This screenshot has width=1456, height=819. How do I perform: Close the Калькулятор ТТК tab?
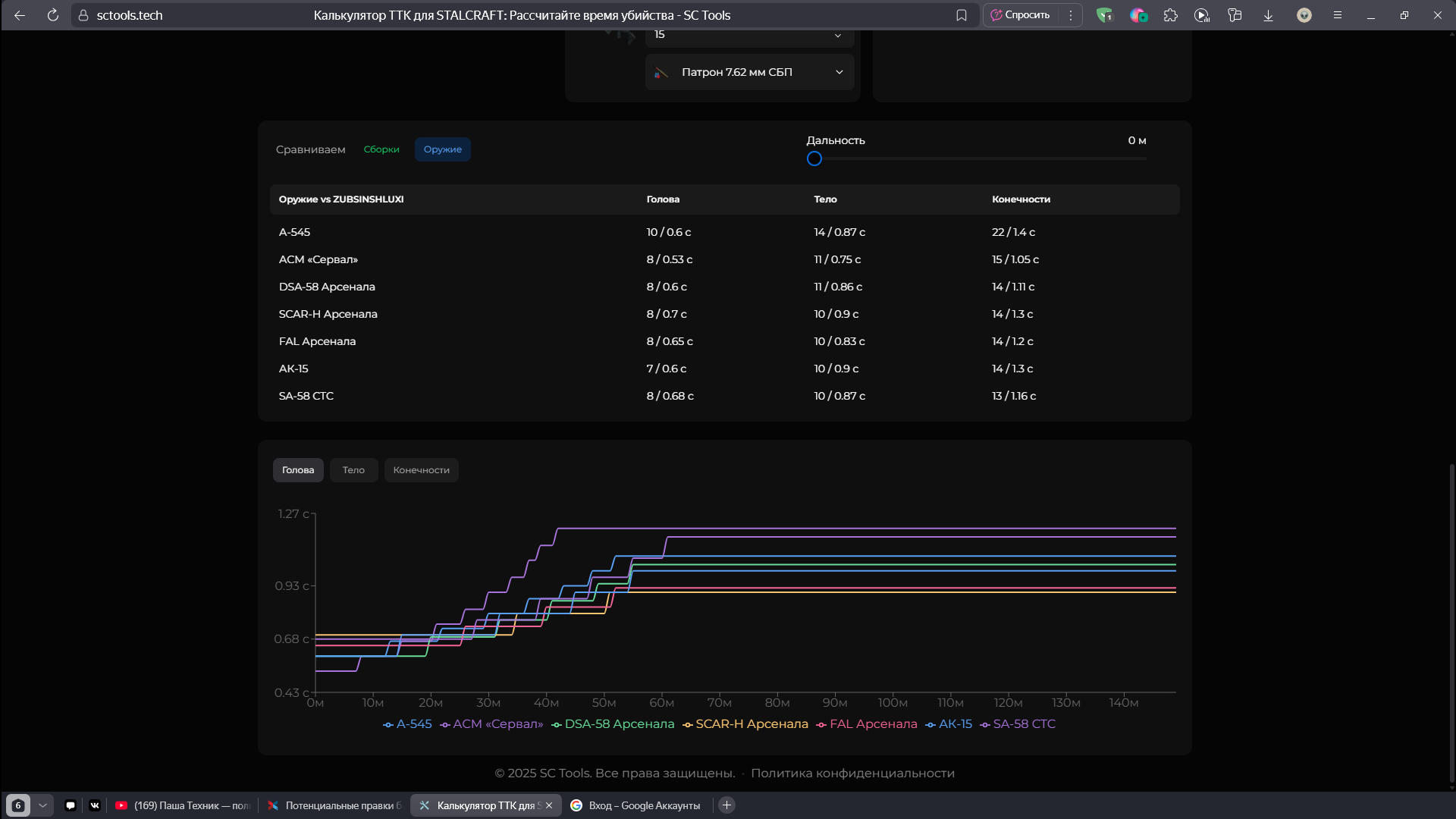click(x=549, y=805)
